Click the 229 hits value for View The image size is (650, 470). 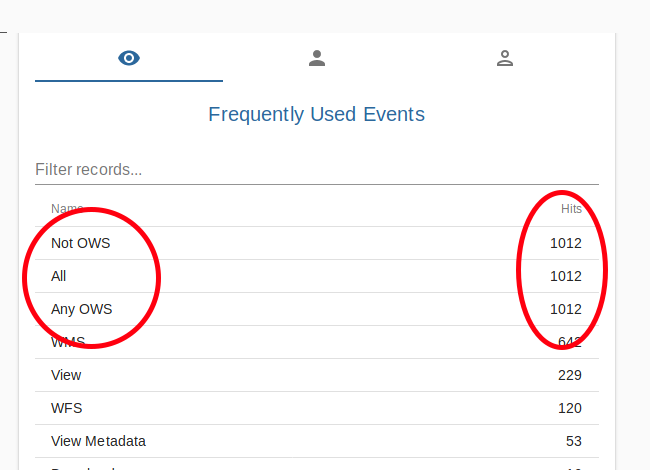(x=570, y=375)
